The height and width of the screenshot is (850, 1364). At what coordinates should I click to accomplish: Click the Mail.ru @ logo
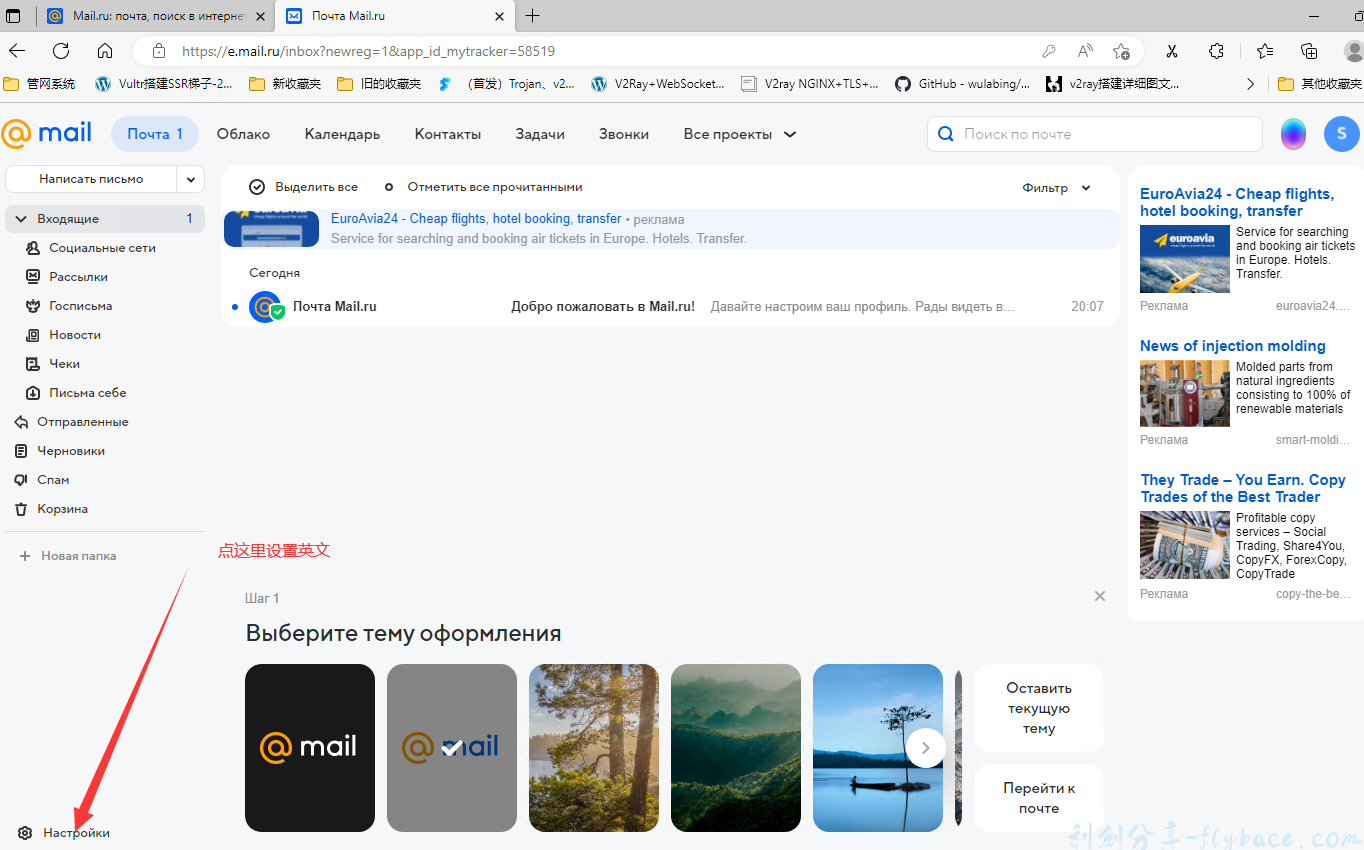46,133
